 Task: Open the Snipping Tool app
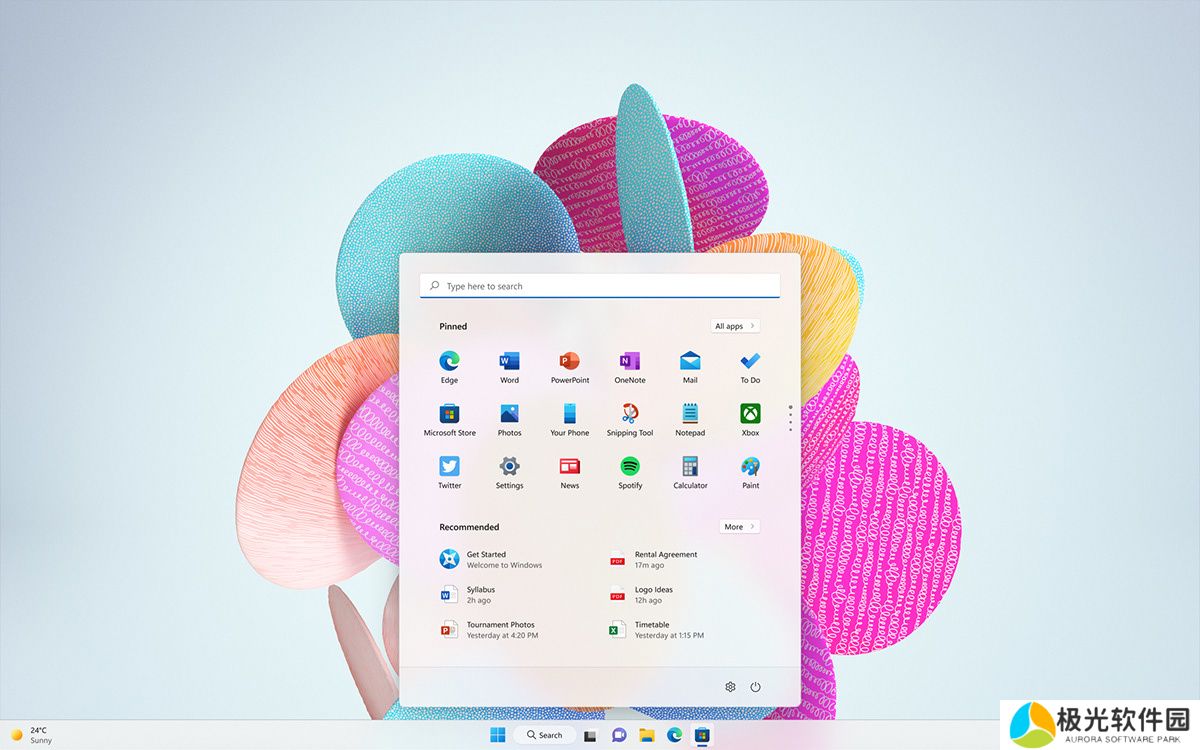point(629,414)
